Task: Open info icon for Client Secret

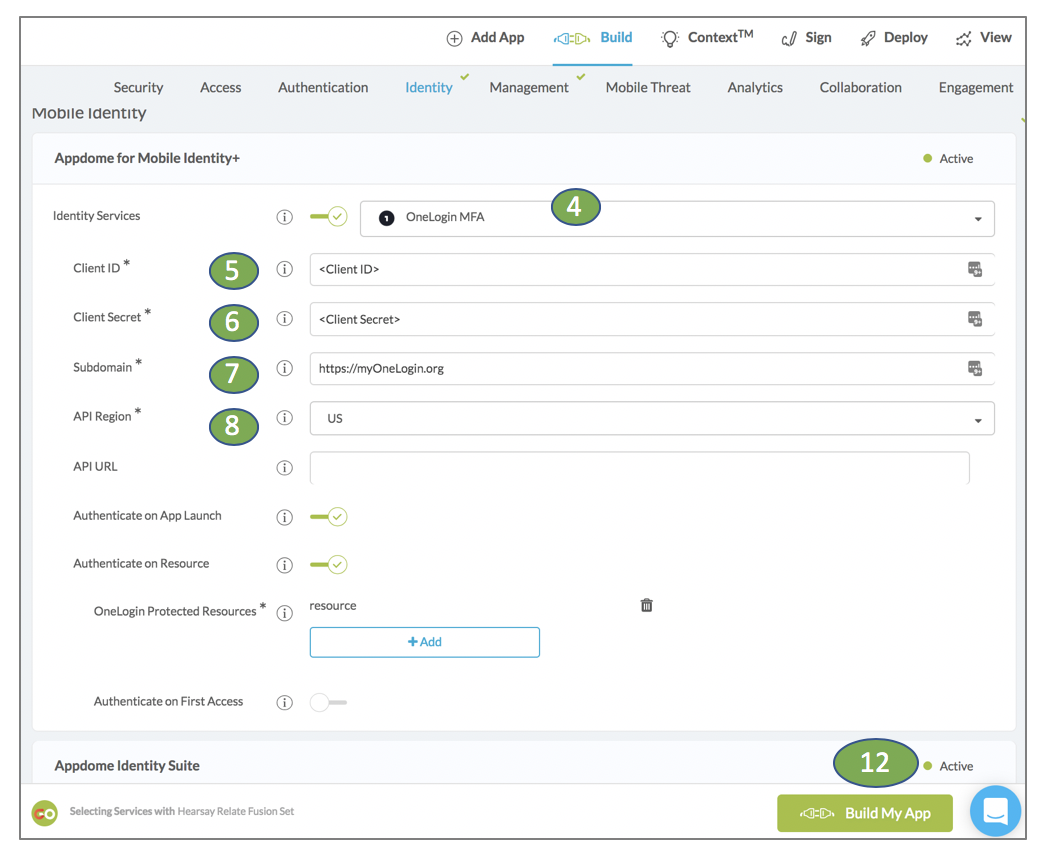Action: pyautogui.click(x=284, y=319)
